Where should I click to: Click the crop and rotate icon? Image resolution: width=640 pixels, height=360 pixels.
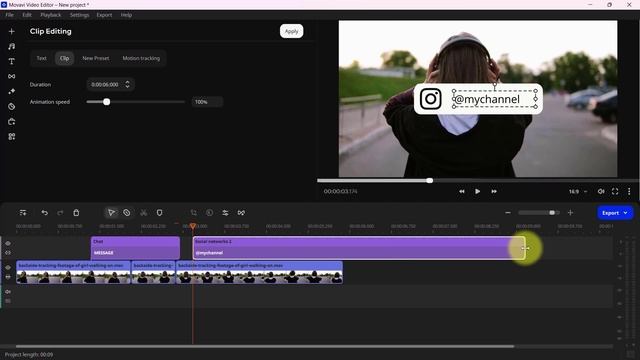(193, 213)
